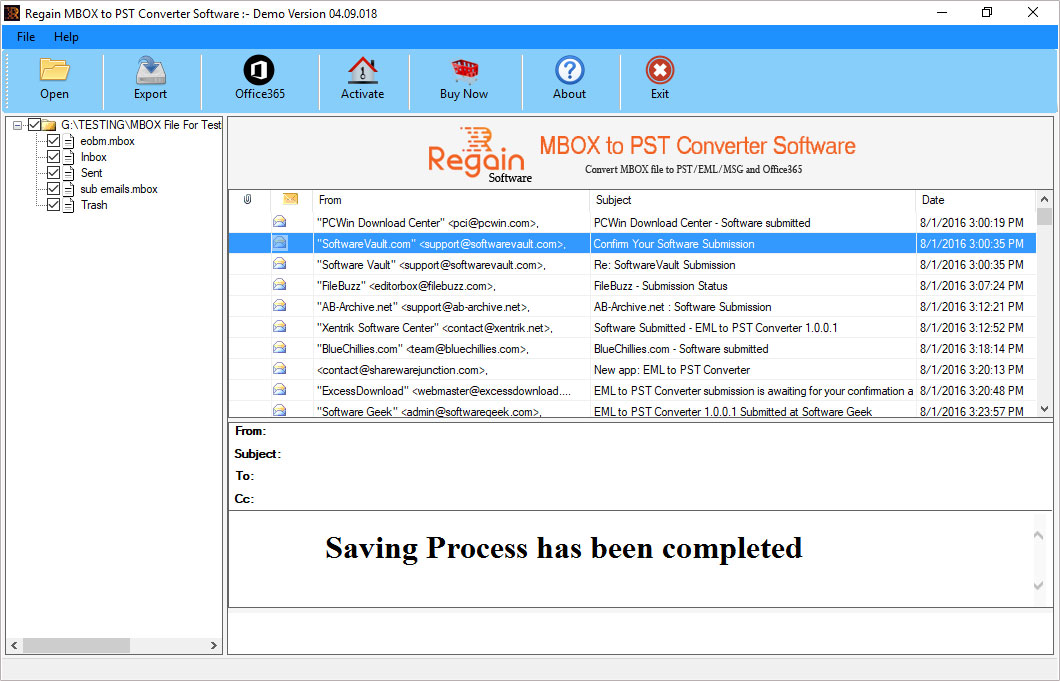Viewport: 1060px width, 681px height.
Task: Click file icon next to Trash
Action: [69, 205]
